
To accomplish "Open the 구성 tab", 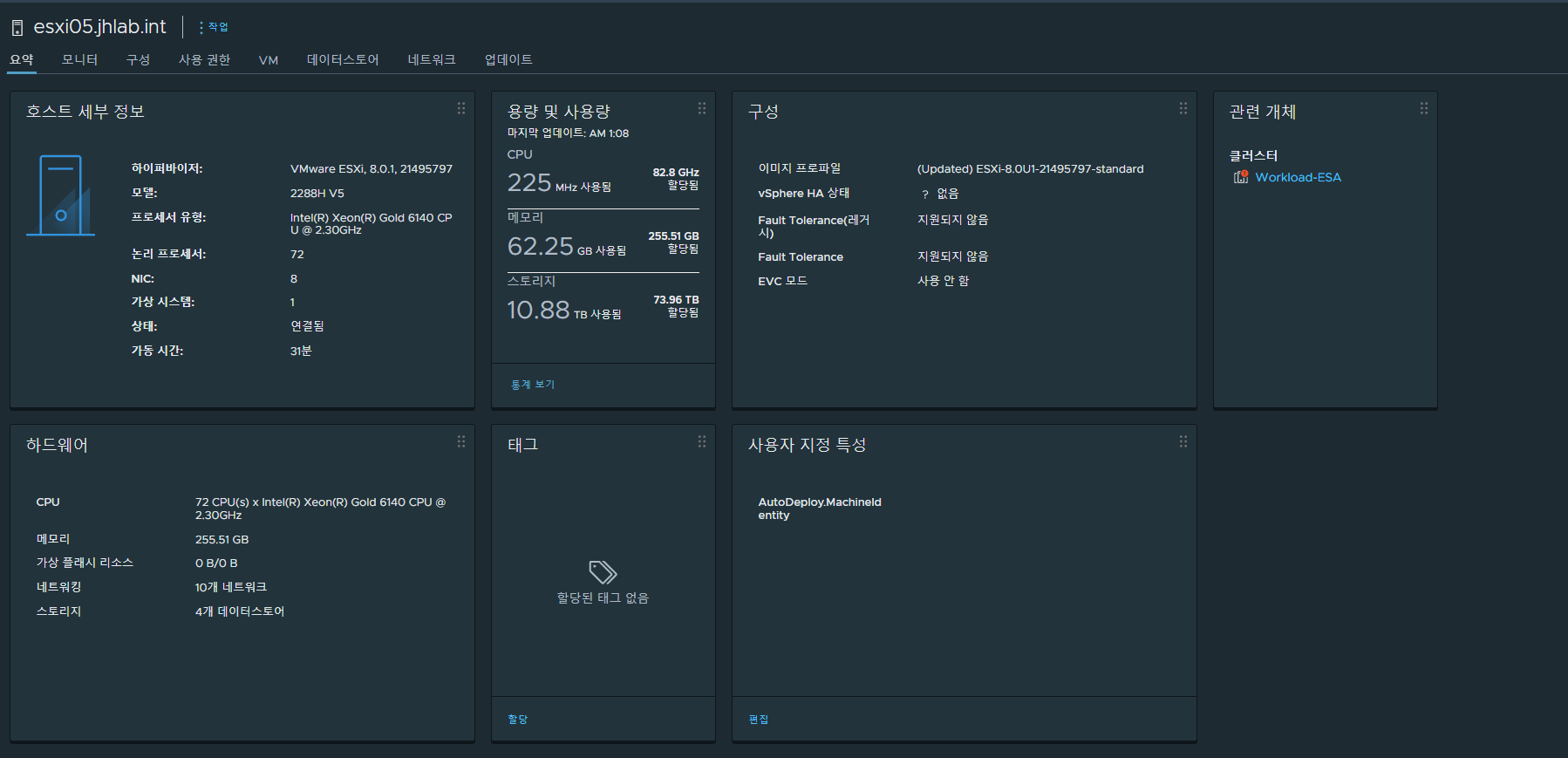I will 138,59.
